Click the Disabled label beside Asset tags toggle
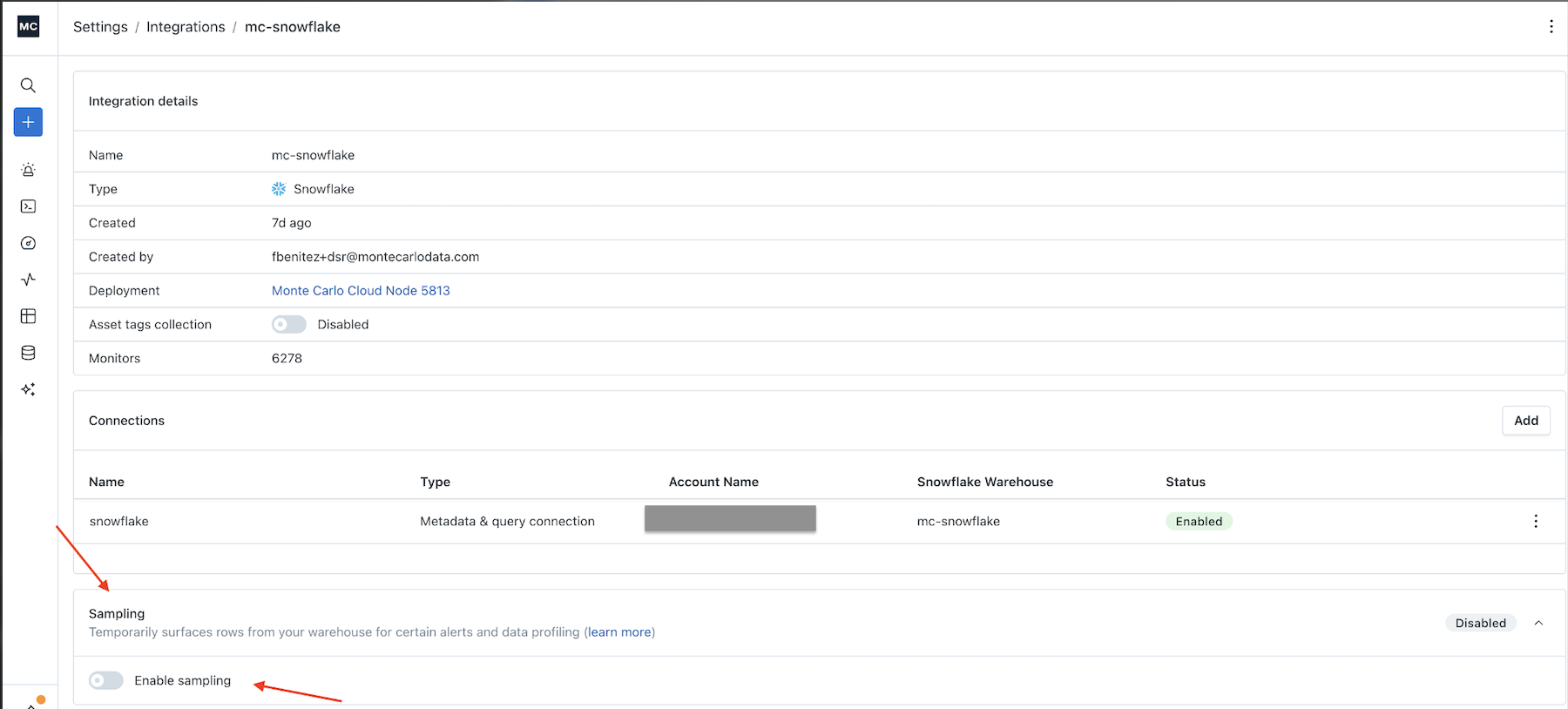Screen dimensions: 1568x709 pyautogui.click(x=343, y=324)
